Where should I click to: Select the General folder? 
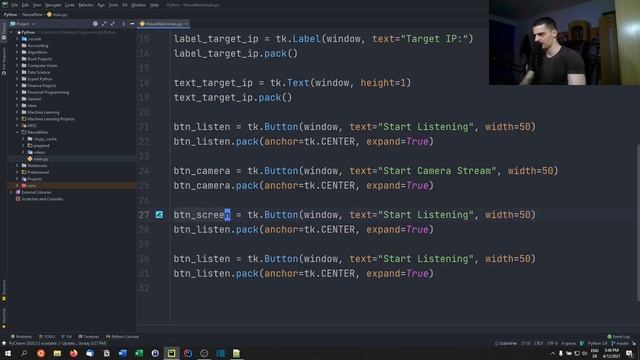coord(31,99)
